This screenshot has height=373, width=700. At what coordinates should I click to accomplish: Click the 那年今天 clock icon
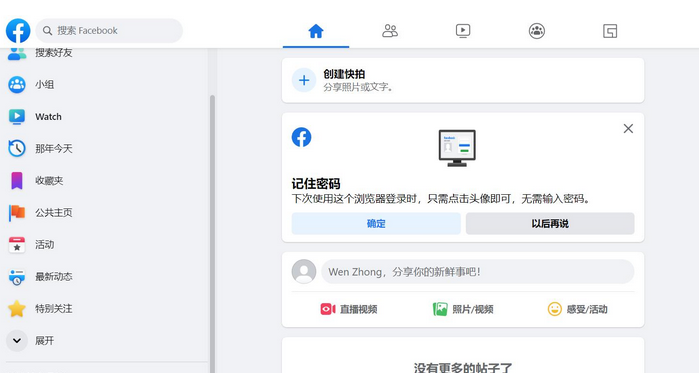17,149
